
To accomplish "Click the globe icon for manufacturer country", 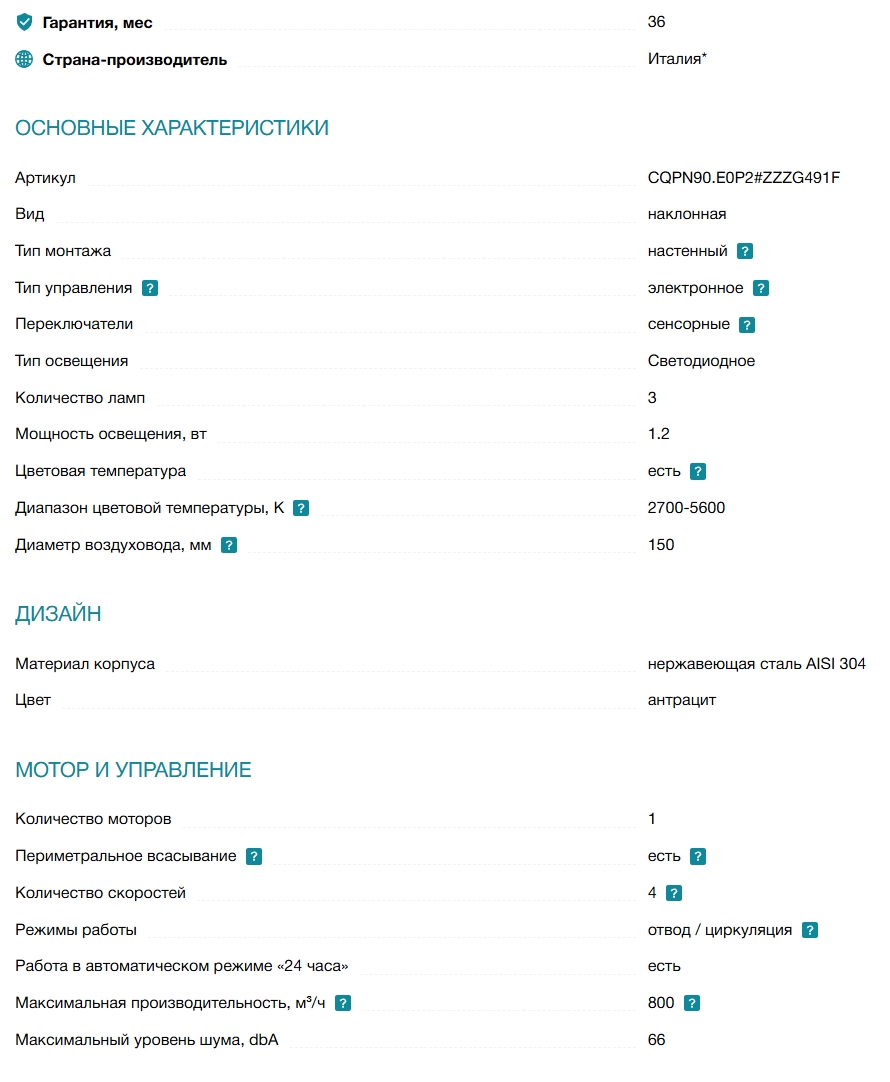I will (x=24, y=59).
